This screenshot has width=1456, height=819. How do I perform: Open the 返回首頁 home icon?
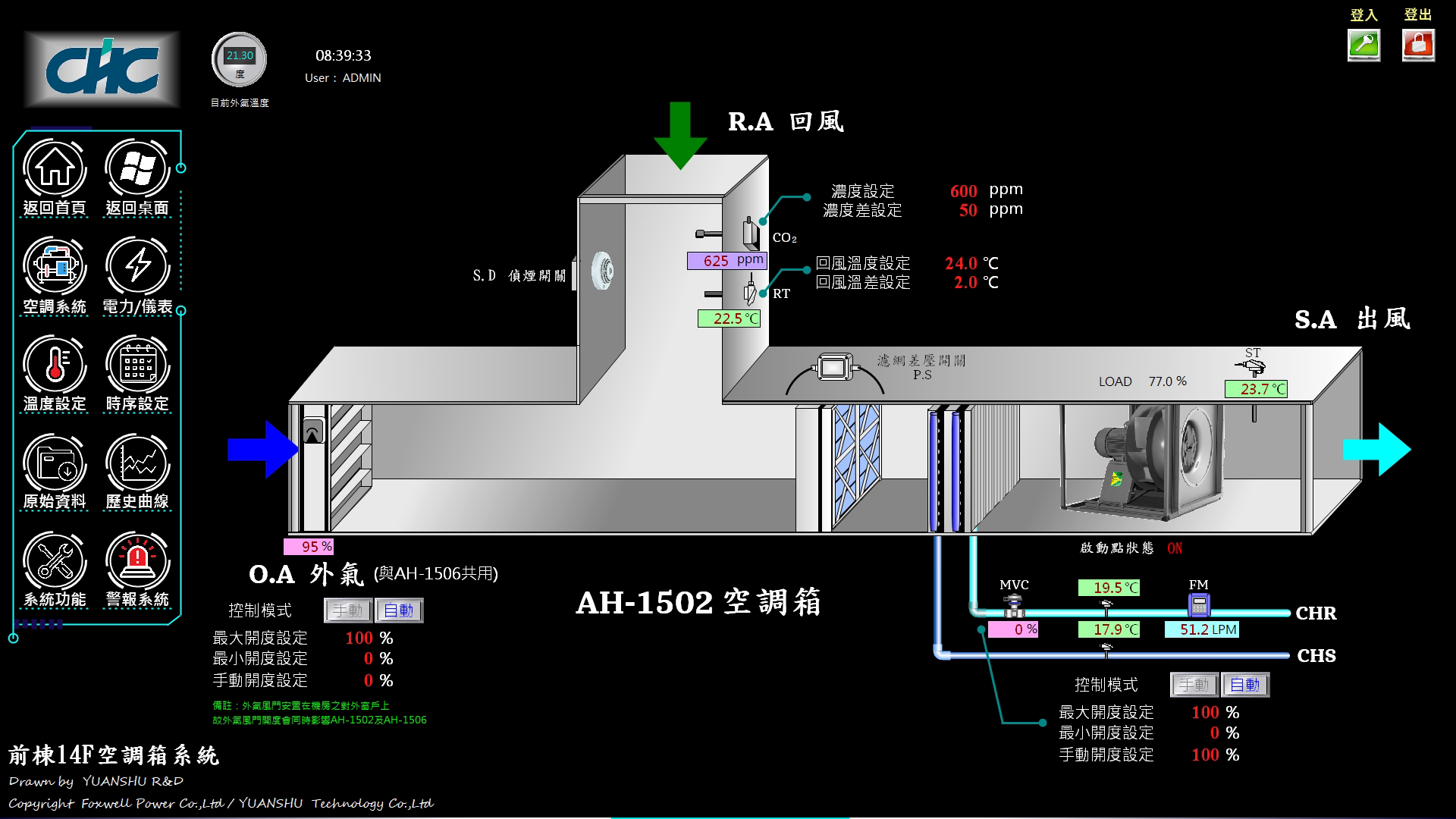[x=55, y=168]
